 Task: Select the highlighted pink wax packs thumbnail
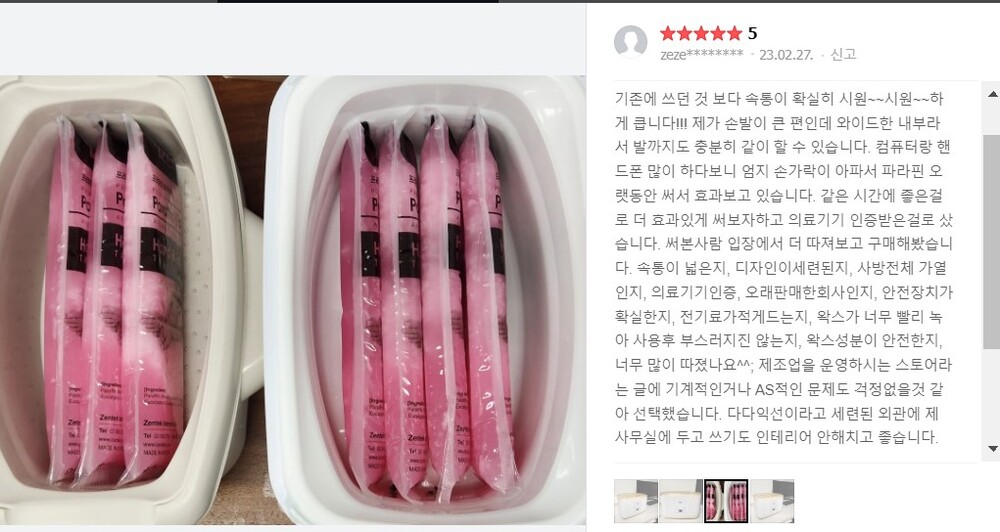coord(726,501)
